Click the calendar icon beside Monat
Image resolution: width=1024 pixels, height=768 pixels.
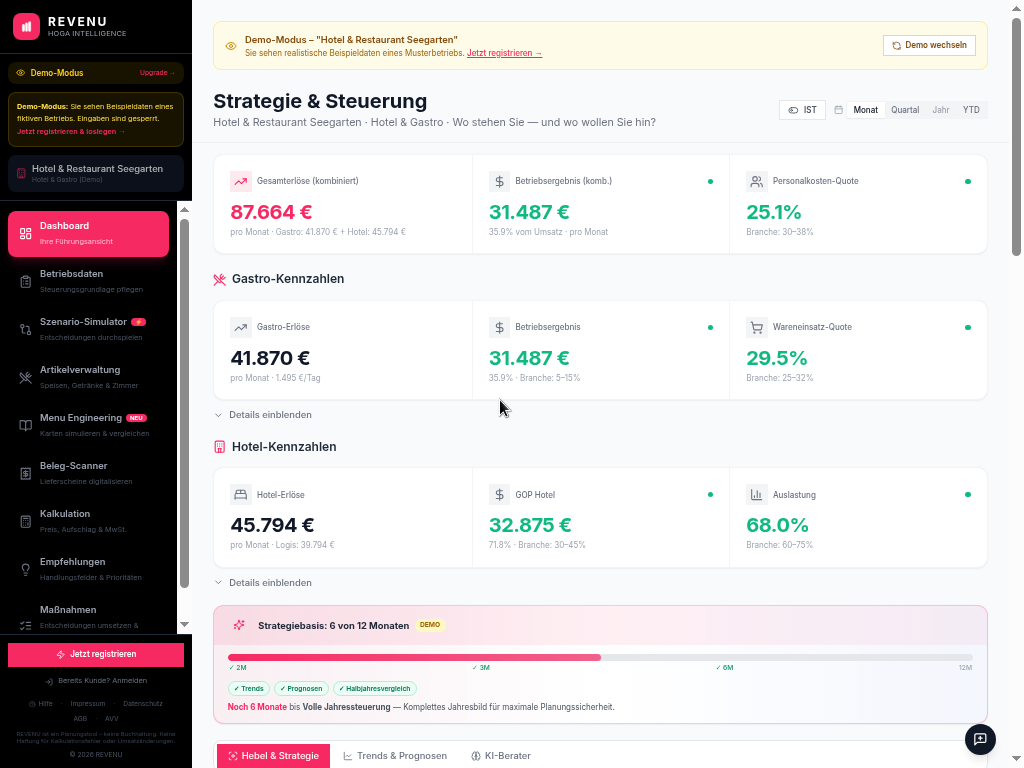(x=838, y=110)
